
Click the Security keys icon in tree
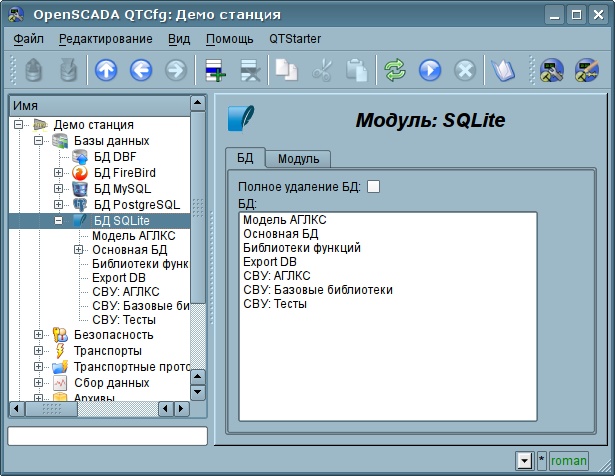[60, 335]
